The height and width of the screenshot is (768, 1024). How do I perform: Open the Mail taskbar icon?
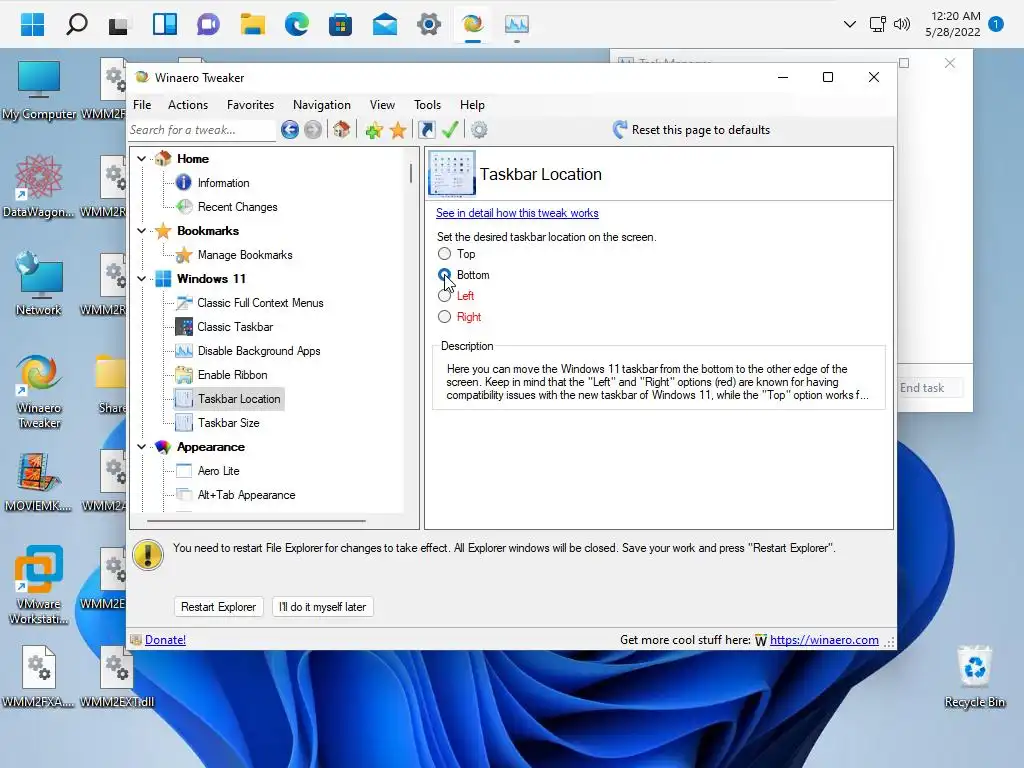tap(385, 25)
